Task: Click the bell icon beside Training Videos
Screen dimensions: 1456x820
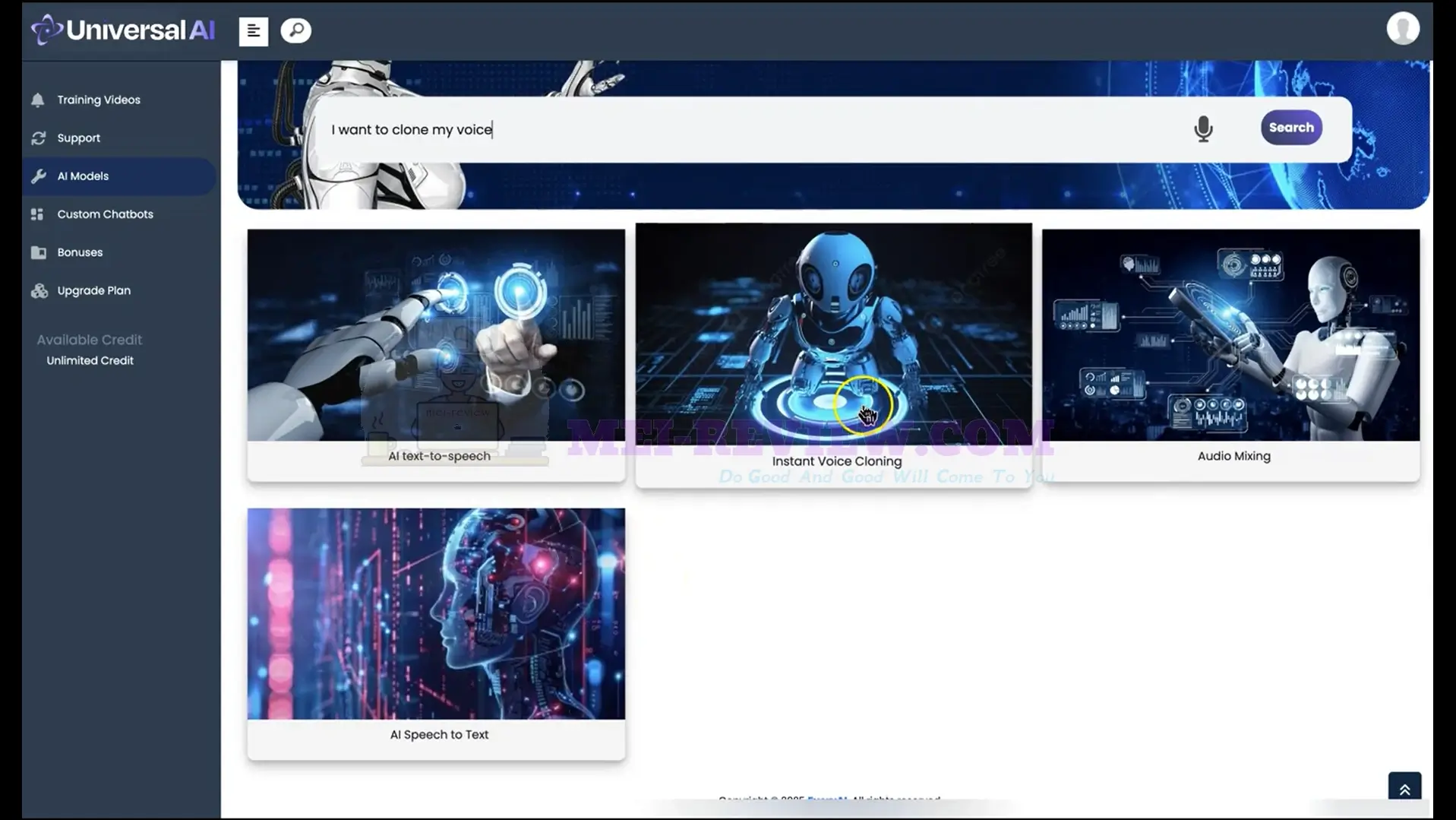Action: pos(38,100)
